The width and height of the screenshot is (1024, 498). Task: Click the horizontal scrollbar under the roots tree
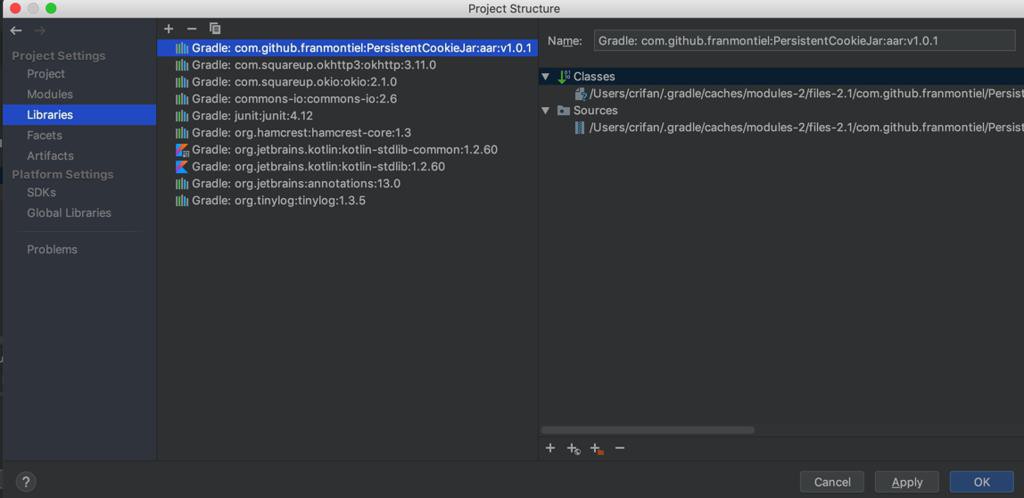click(x=647, y=430)
